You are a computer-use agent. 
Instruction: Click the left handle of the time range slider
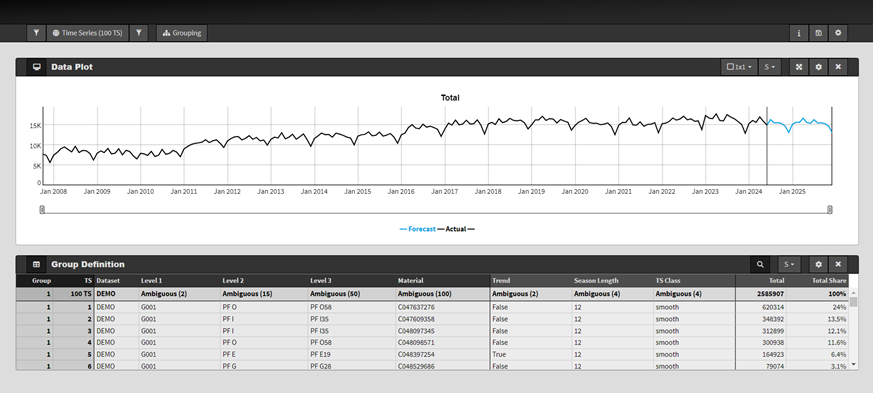pos(42,209)
